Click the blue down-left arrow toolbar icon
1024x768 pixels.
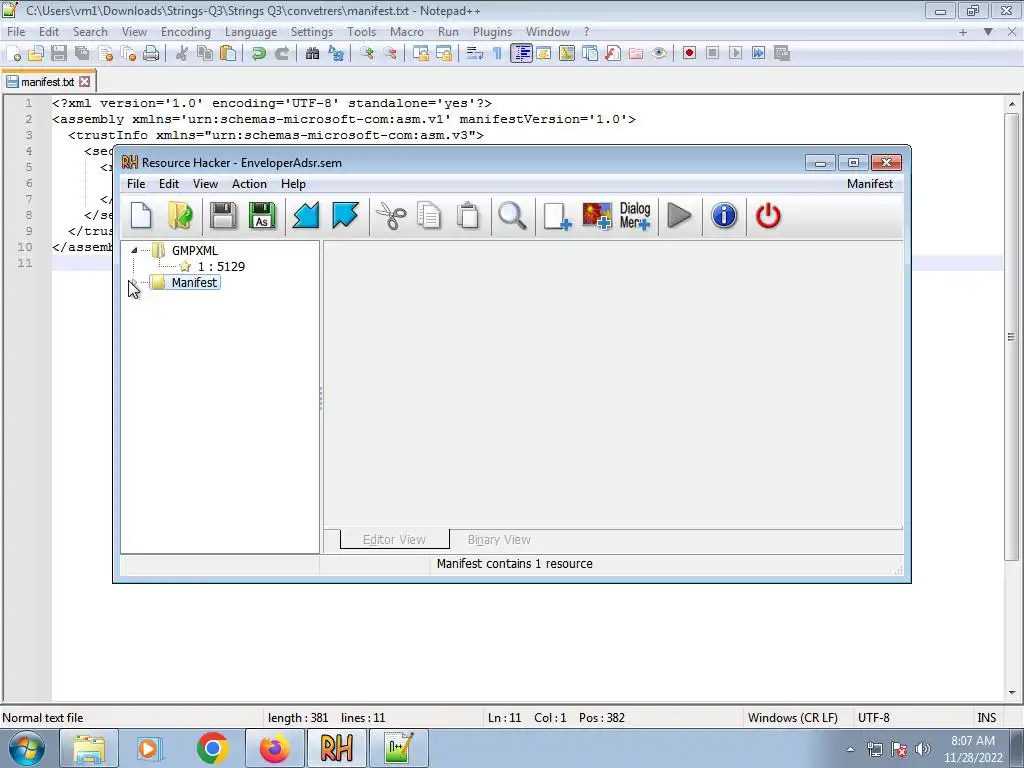(306, 216)
